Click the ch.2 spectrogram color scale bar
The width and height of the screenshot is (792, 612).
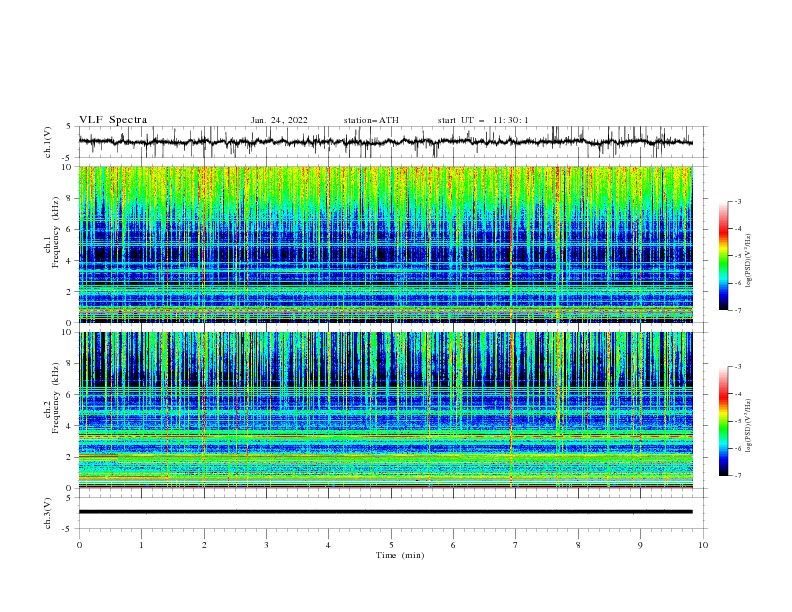point(723,421)
